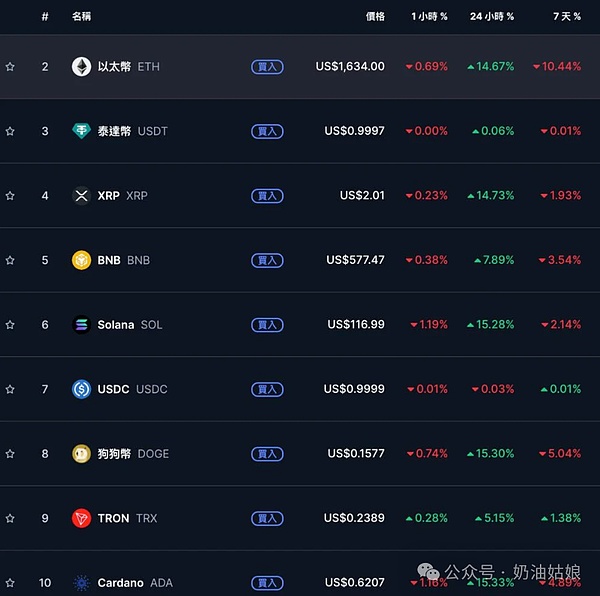The width and height of the screenshot is (600, 596).
Task: Star ETH to add to watchlist
Action: click(x=10, y=67)
